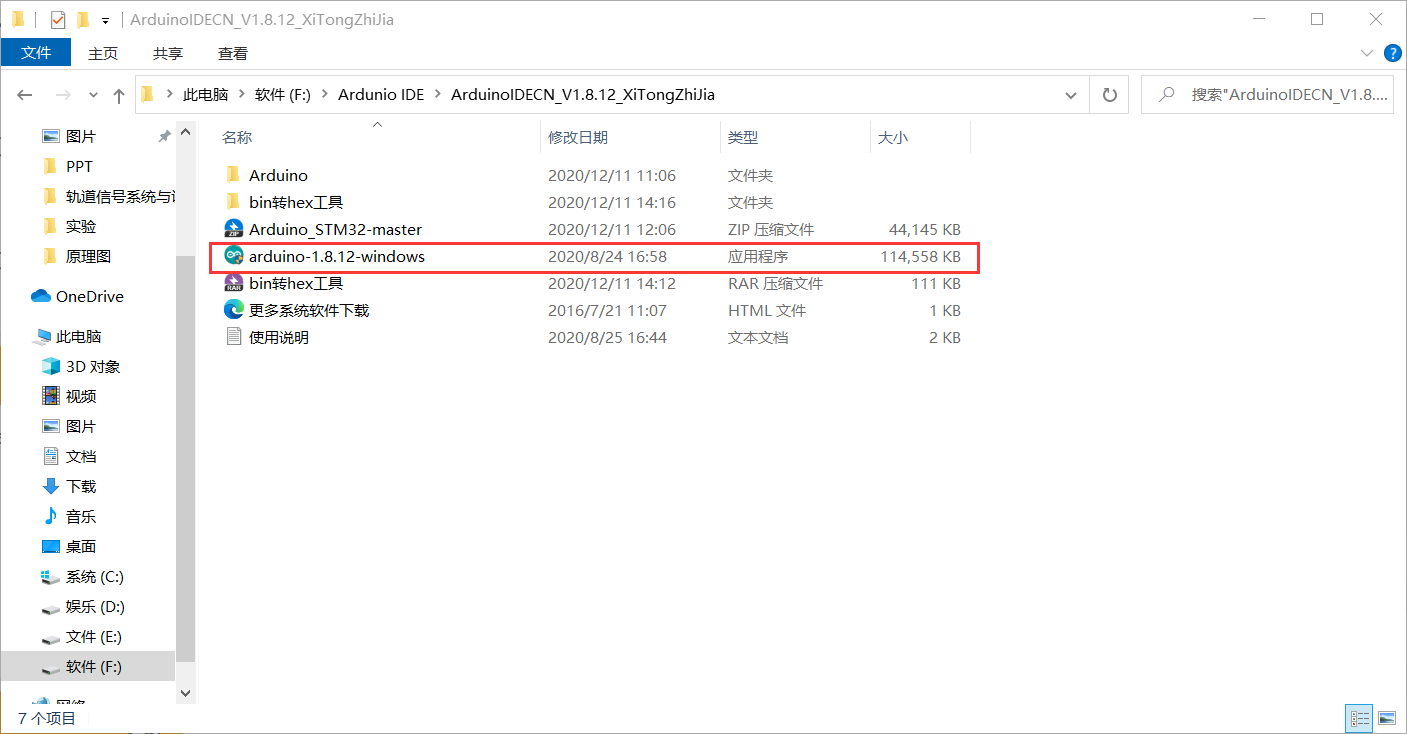Switch to details view layout icon

pyautogui.click(x=1360, y=717)
